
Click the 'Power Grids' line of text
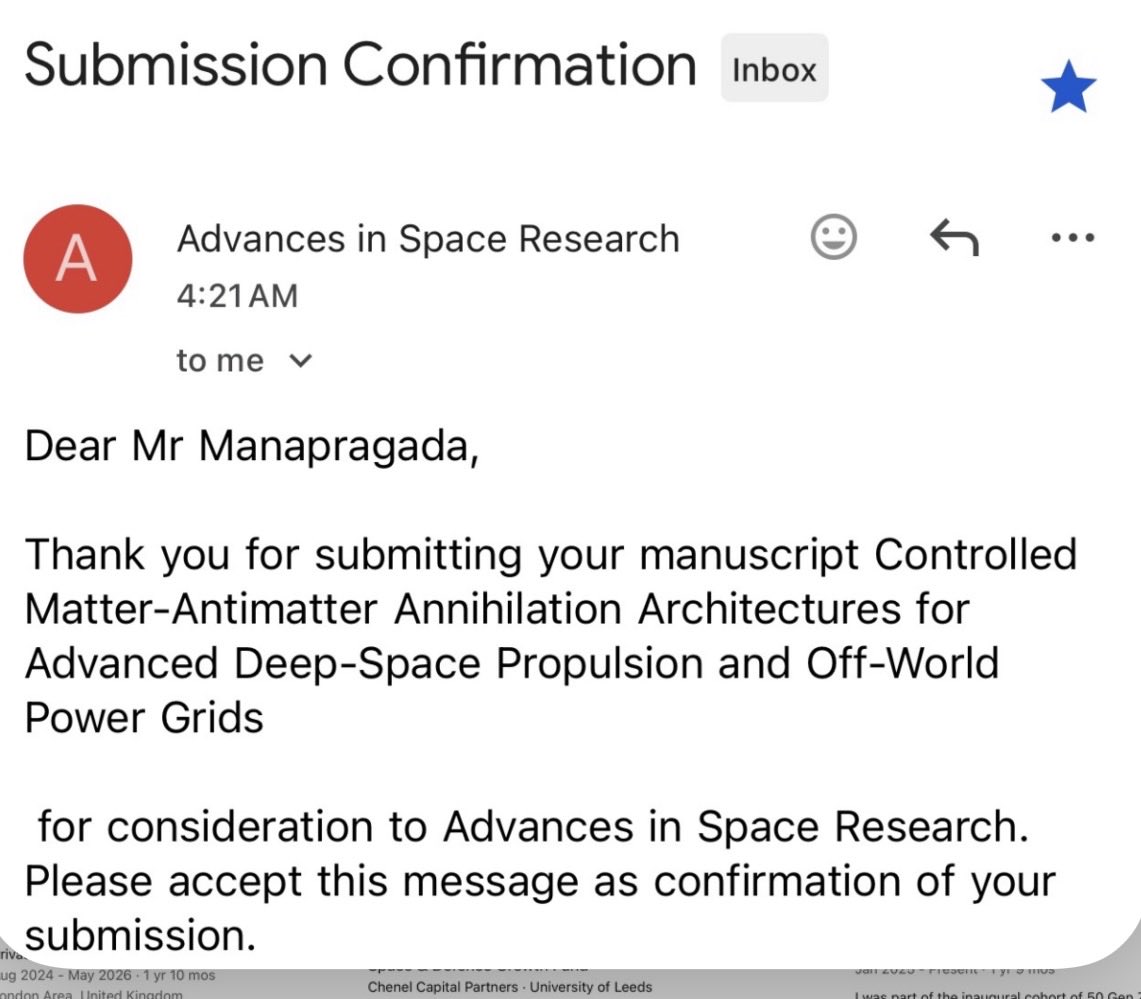pos(144,718)
